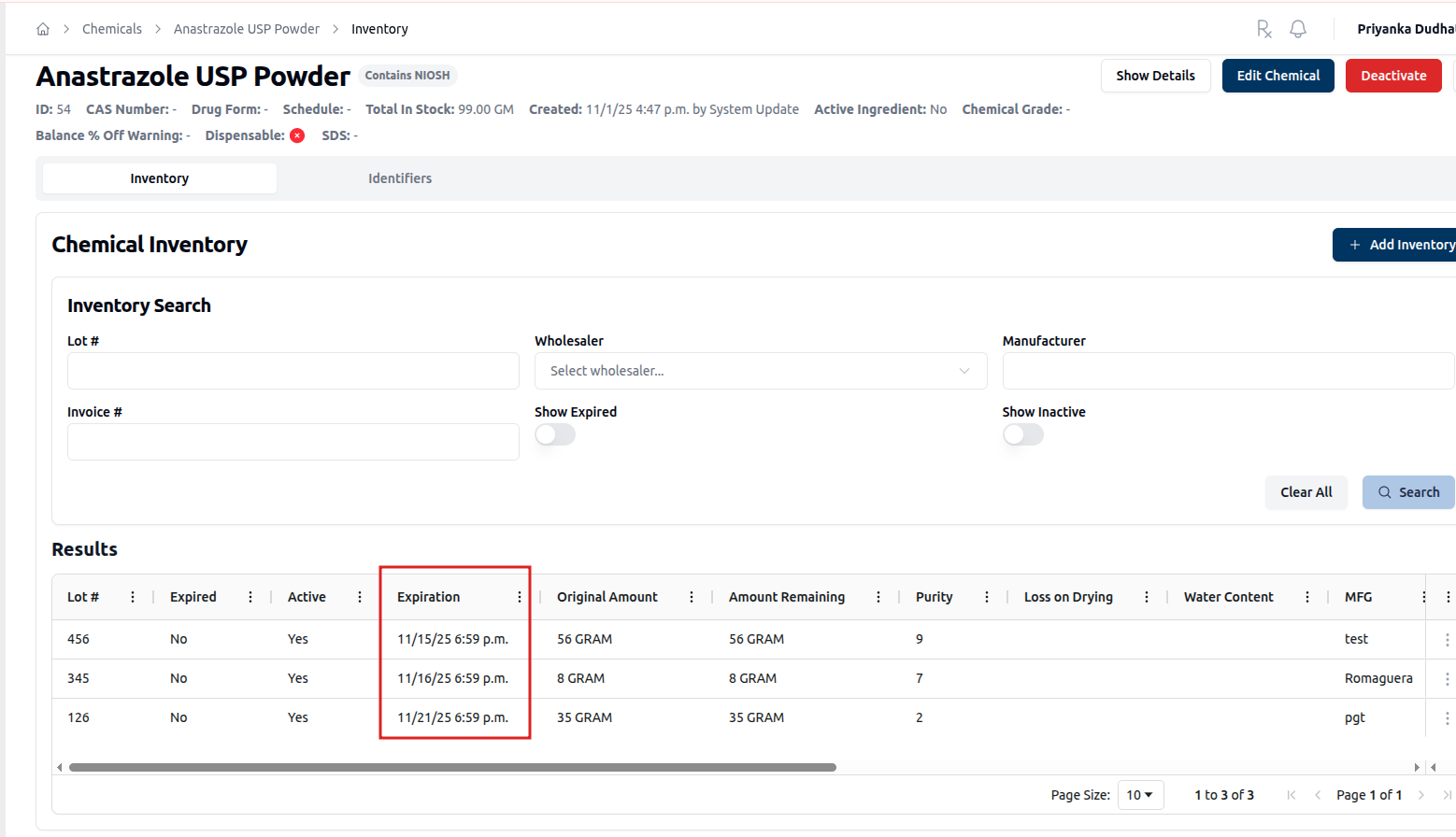The height and width of the screenshot is (837, 1456).
Task: Open Lot # column menu icon
Action: tap(133, 597)
